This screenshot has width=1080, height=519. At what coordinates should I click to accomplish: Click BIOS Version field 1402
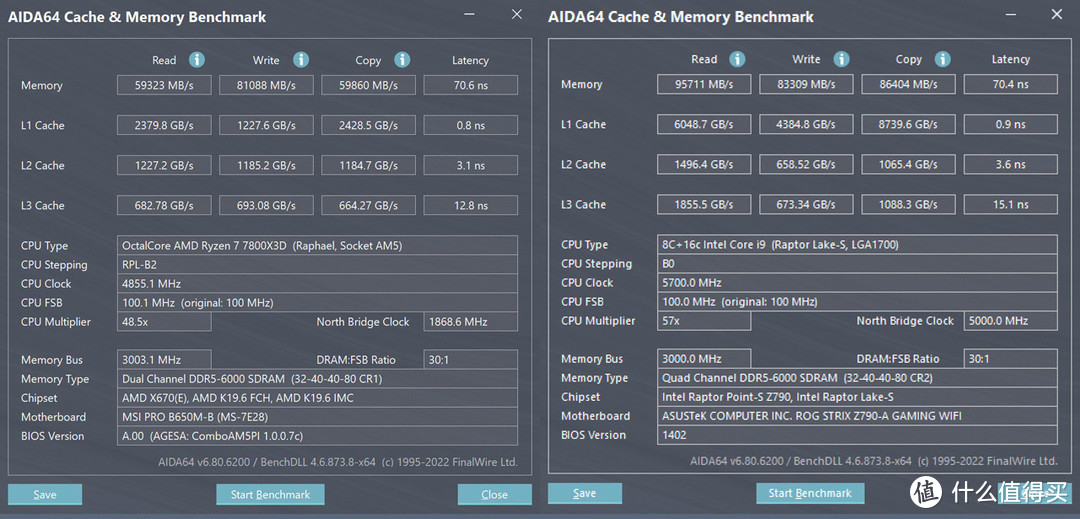(x=858, y=435)
